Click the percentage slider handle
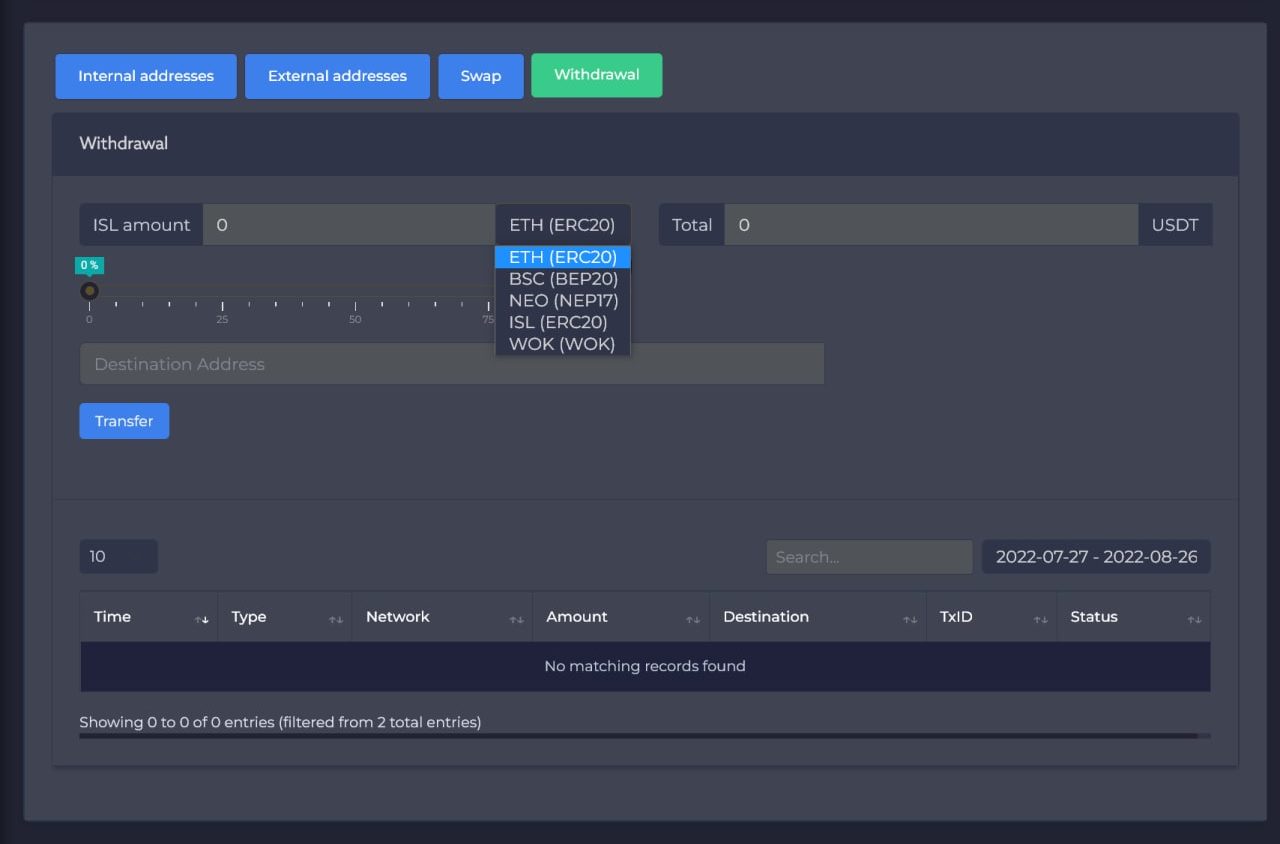Image resolution: width=1280 pixels, height=844 pixels. click(x=89, y=291)
